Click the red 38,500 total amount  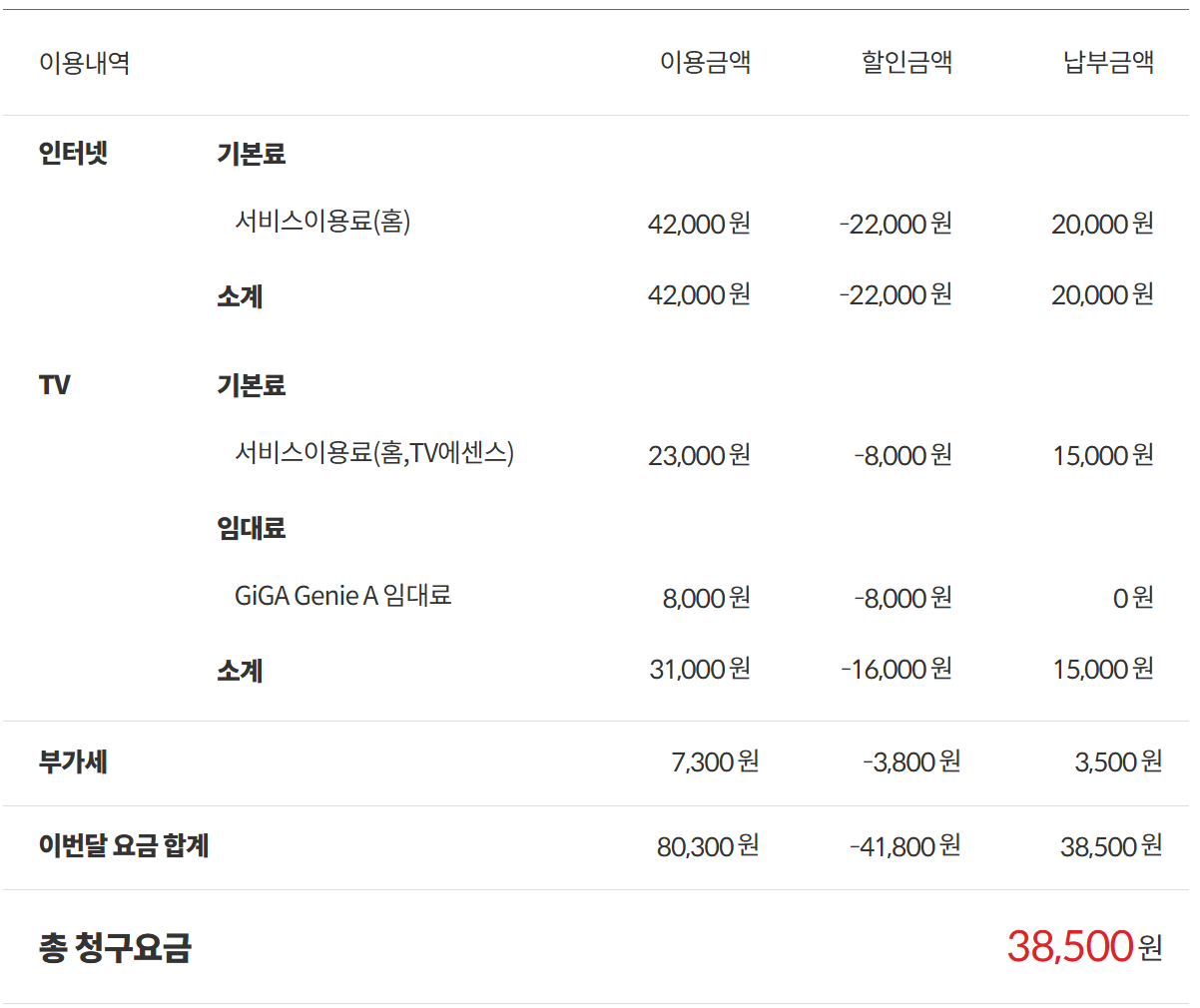coord(1070,946)
